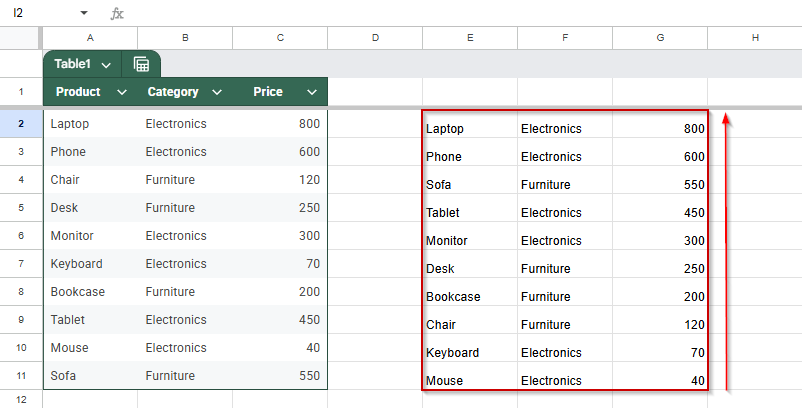Select Chair's Furniture cell in column B
Image resolution: width=802 pixels, height=408 pixels.
click(x=185, y=180)
